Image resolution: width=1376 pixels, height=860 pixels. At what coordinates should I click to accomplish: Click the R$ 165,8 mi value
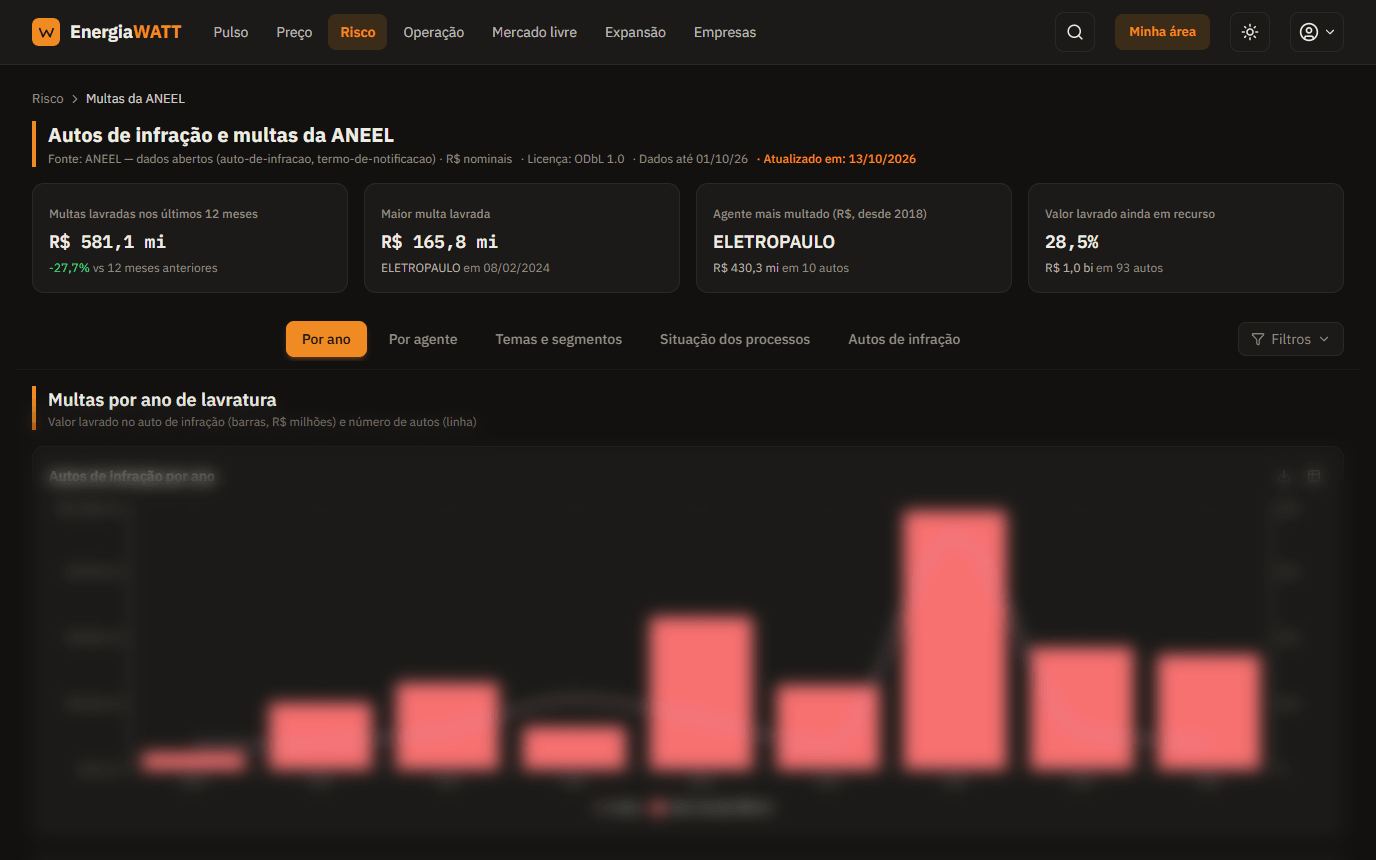(x=439, y=241)
